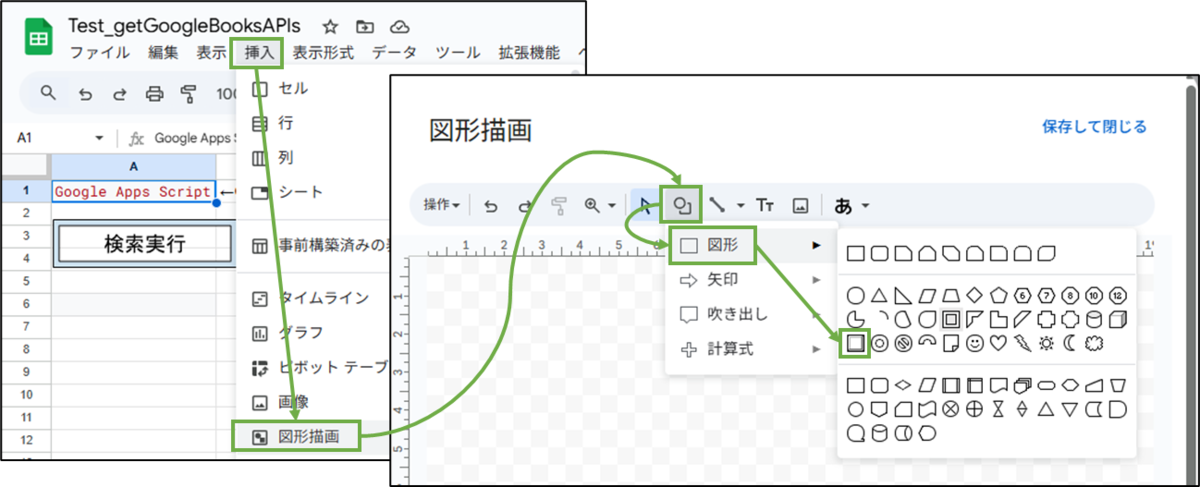Choose the lightning bolt shape
Viewport: 1200px width, 487px height.
tap(1022, 343)
